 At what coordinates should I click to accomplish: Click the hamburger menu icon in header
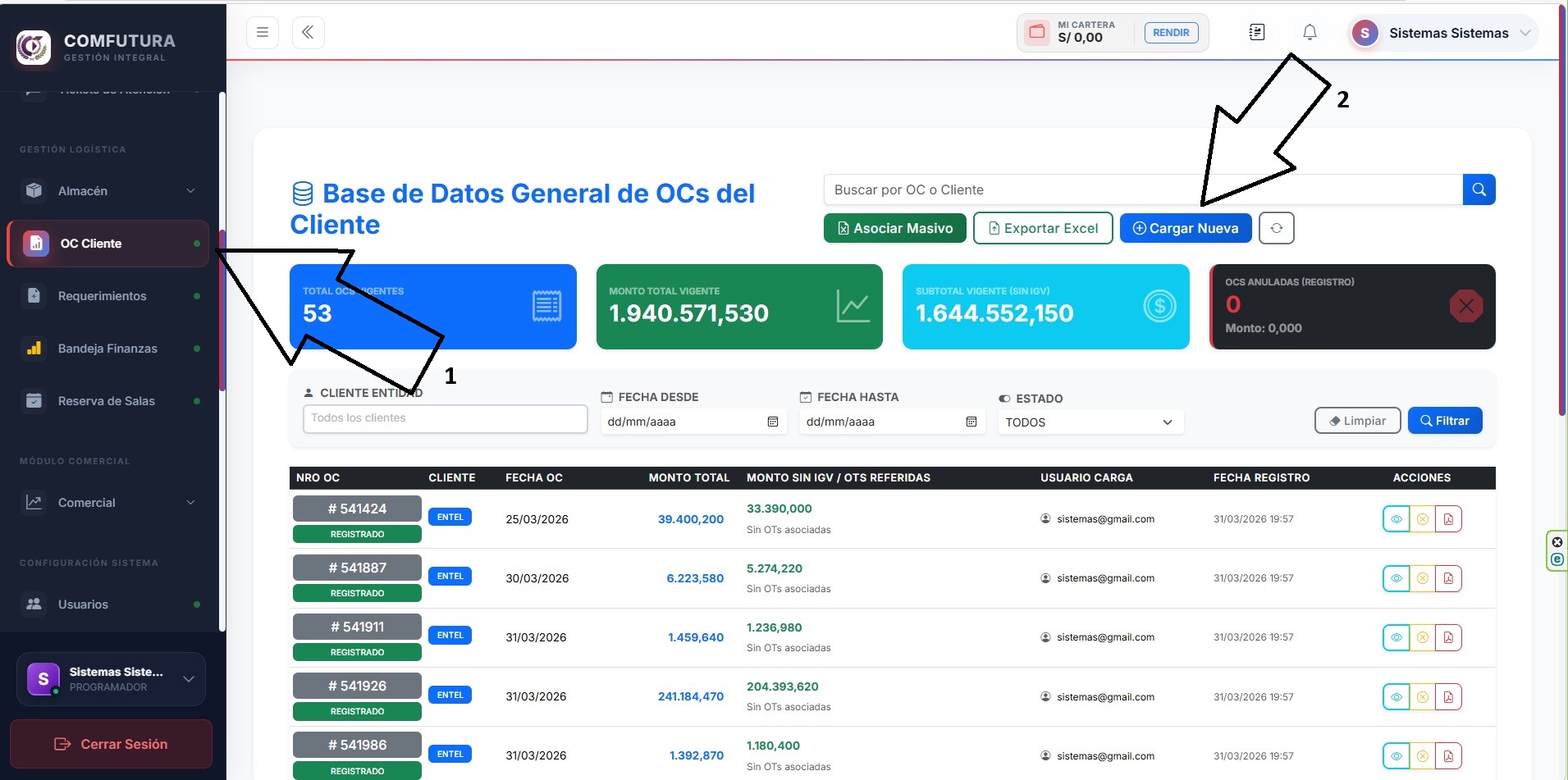(263, 33)
